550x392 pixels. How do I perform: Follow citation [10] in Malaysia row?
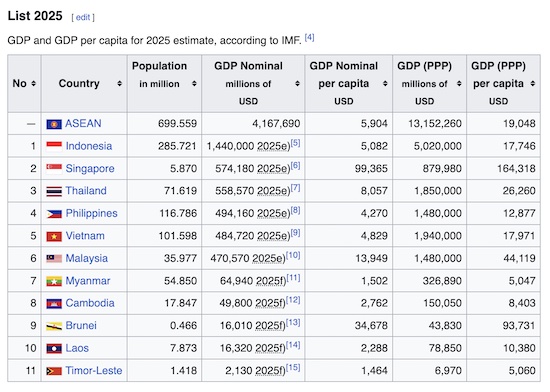[293, 255]
